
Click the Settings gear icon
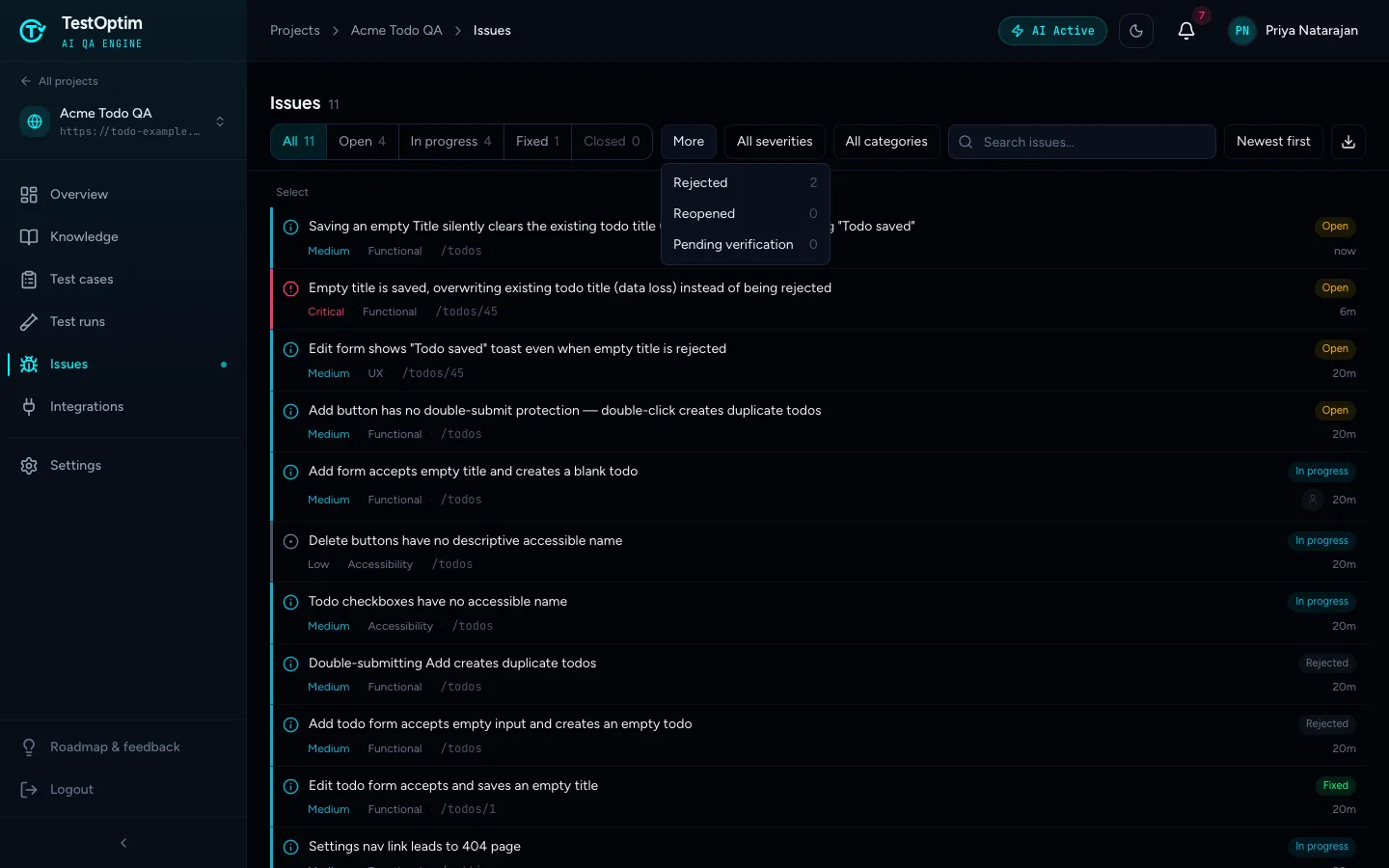[29, 466]
